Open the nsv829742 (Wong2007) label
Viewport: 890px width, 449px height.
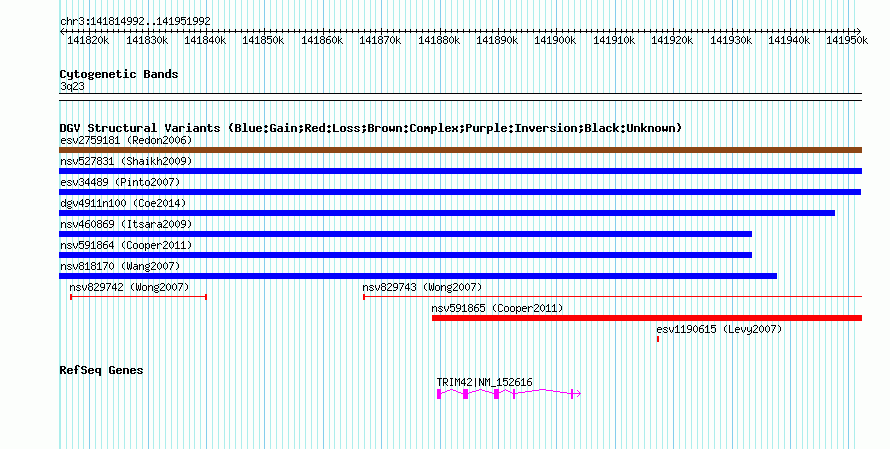point(129,287)
